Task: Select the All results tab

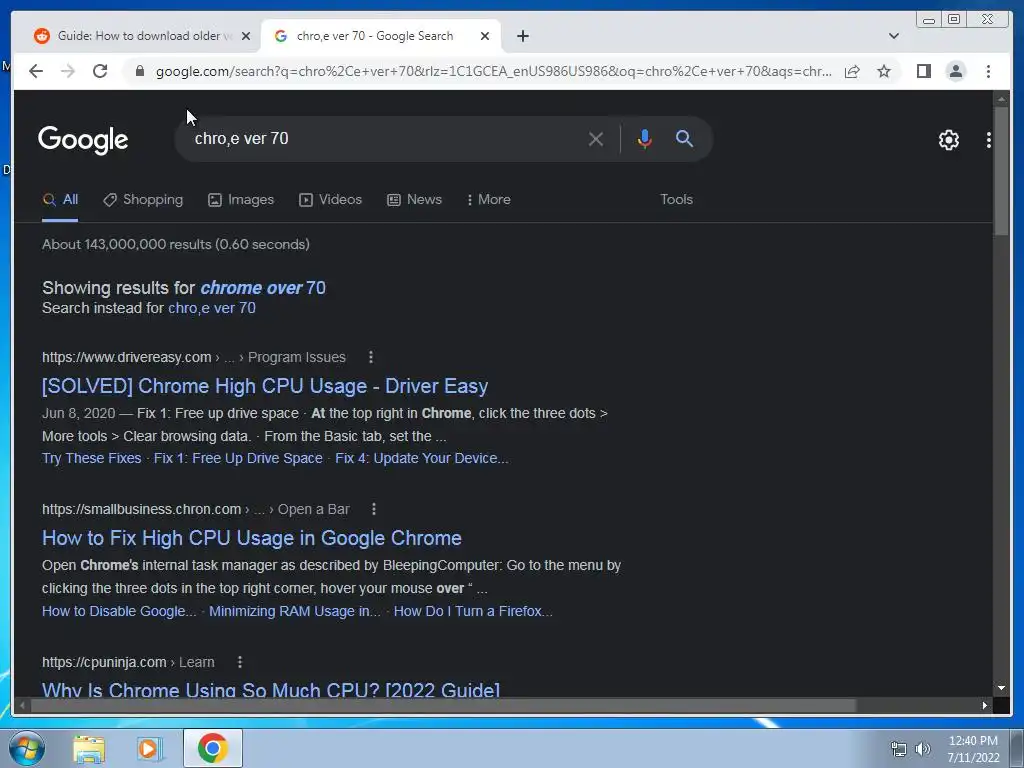Action: coord(60,200)
